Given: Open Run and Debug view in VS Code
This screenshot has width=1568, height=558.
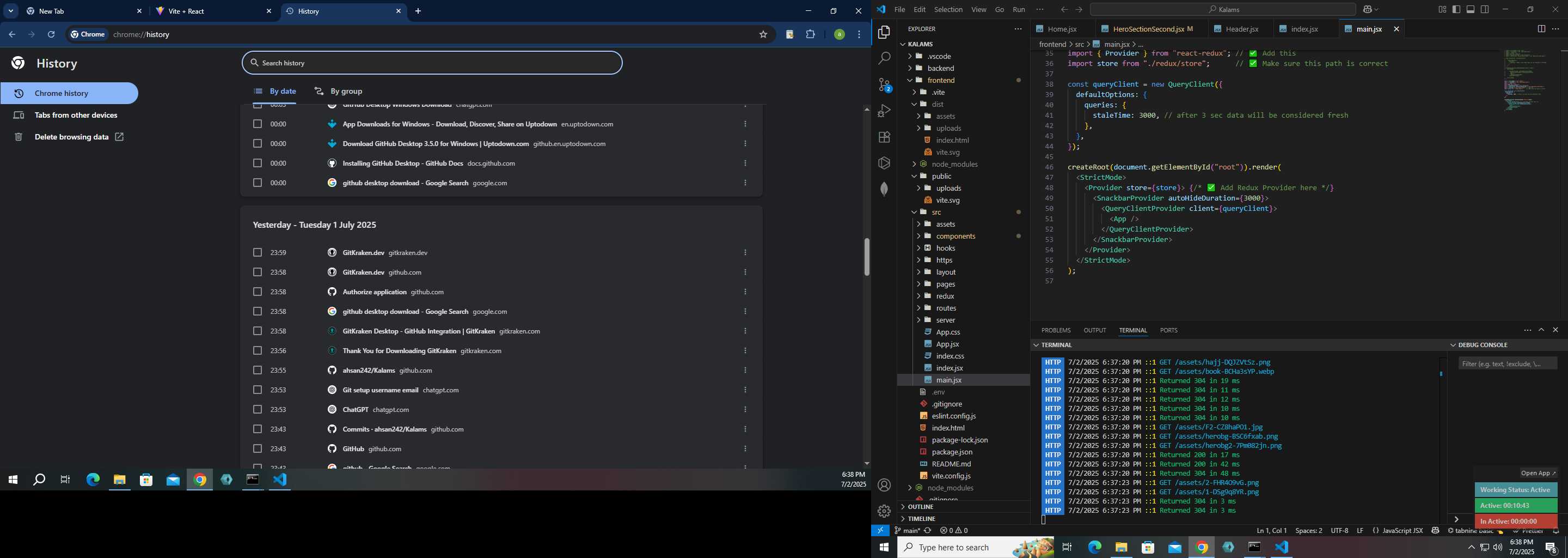Looking at the screenshot, I should 884,111.
